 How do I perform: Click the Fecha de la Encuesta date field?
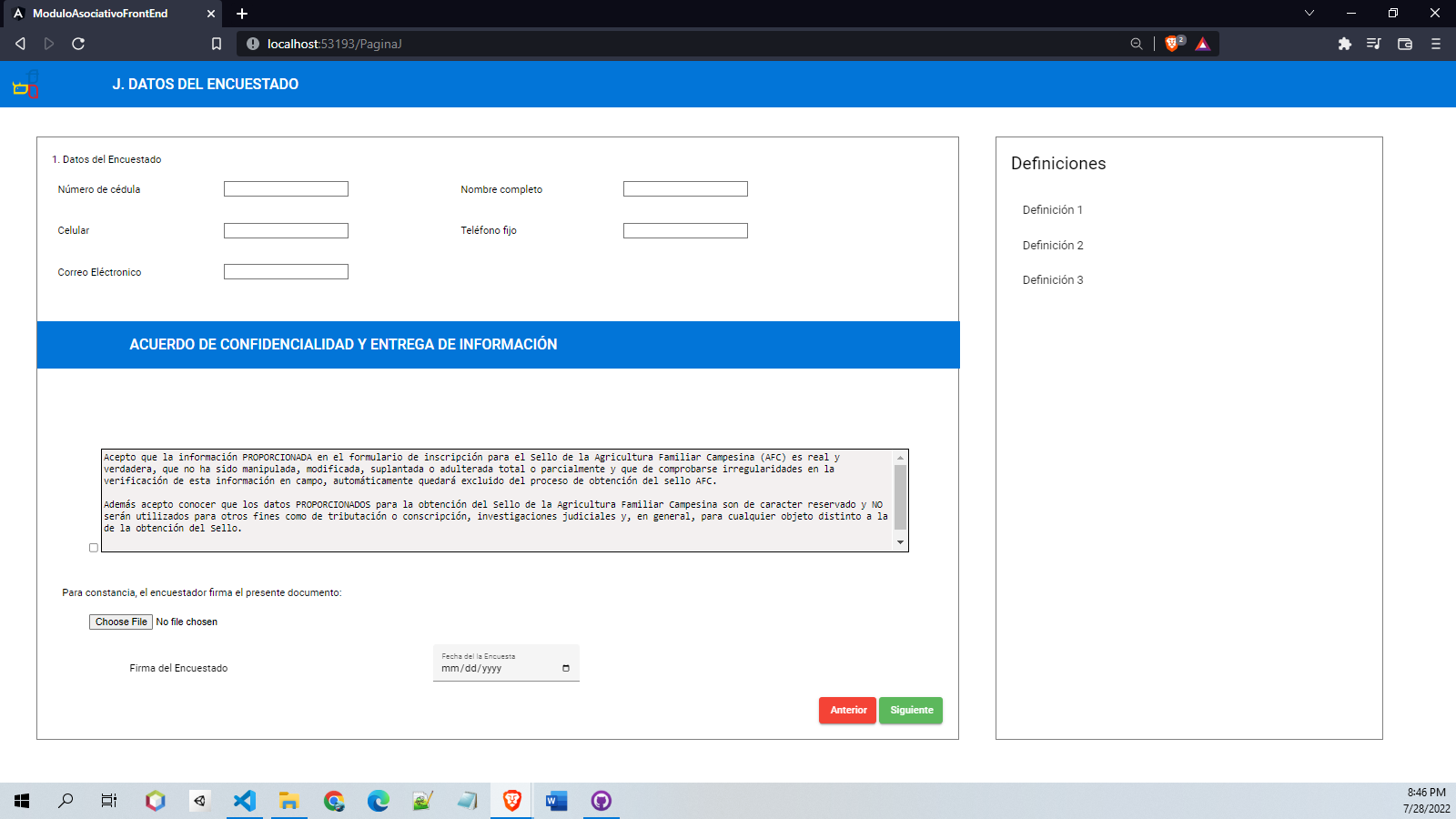tap(506, 663)
